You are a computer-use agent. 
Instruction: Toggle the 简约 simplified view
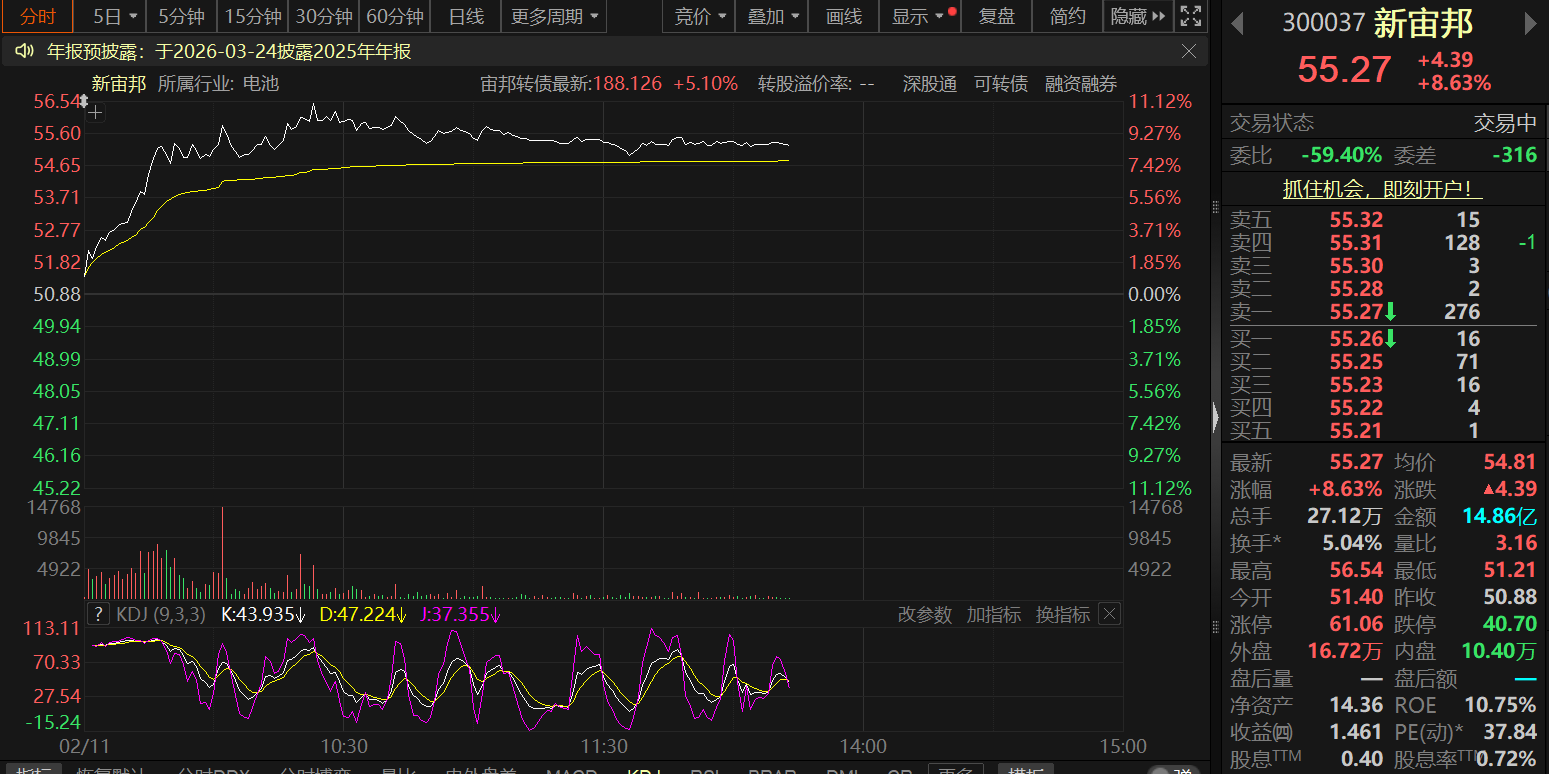pos(1067,16)
